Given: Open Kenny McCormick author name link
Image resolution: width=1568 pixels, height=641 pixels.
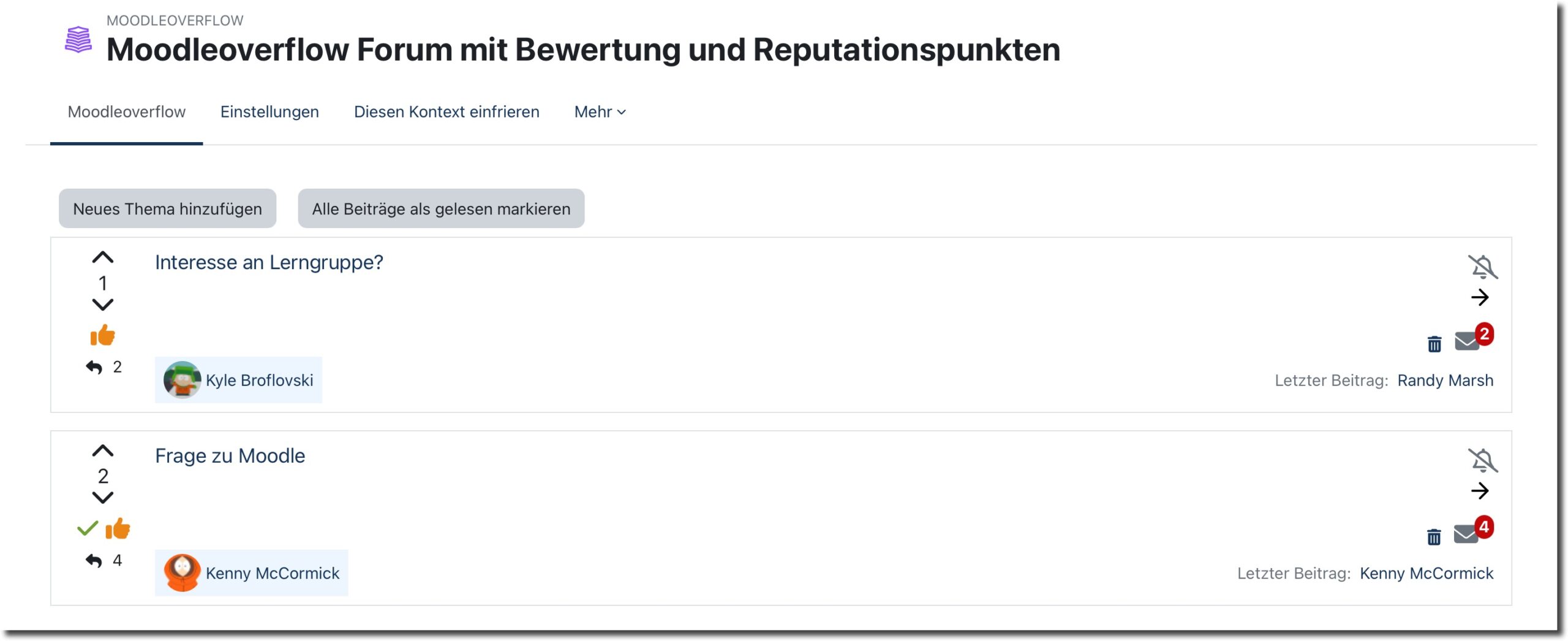Looking at the screenshot, I should tap(273, 574).
